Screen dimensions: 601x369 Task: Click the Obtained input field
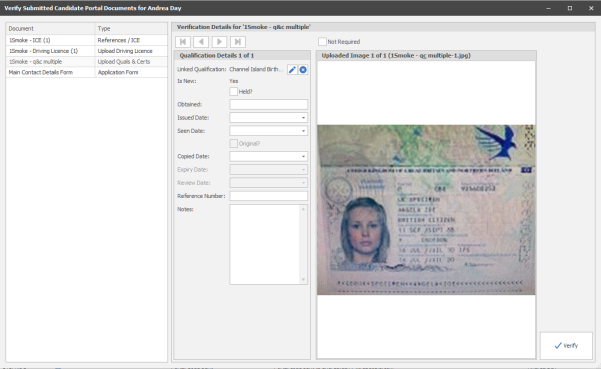(268, 104)
